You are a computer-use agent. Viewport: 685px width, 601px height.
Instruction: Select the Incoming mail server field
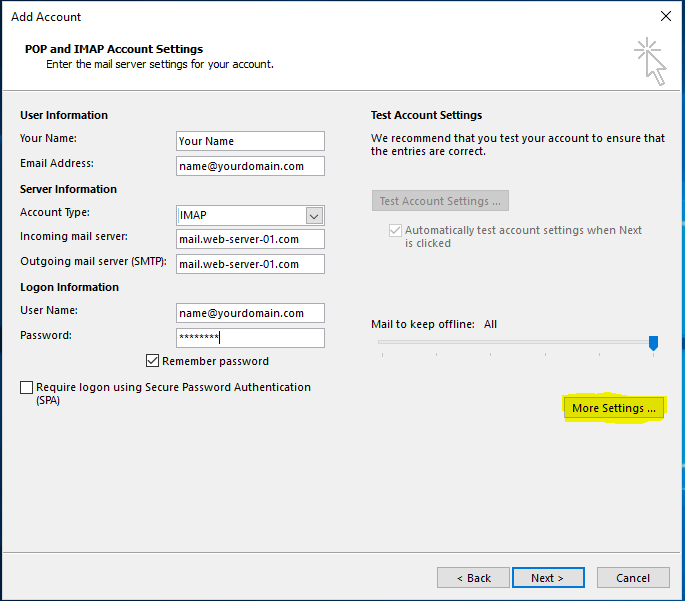click(x=250, y=239)
